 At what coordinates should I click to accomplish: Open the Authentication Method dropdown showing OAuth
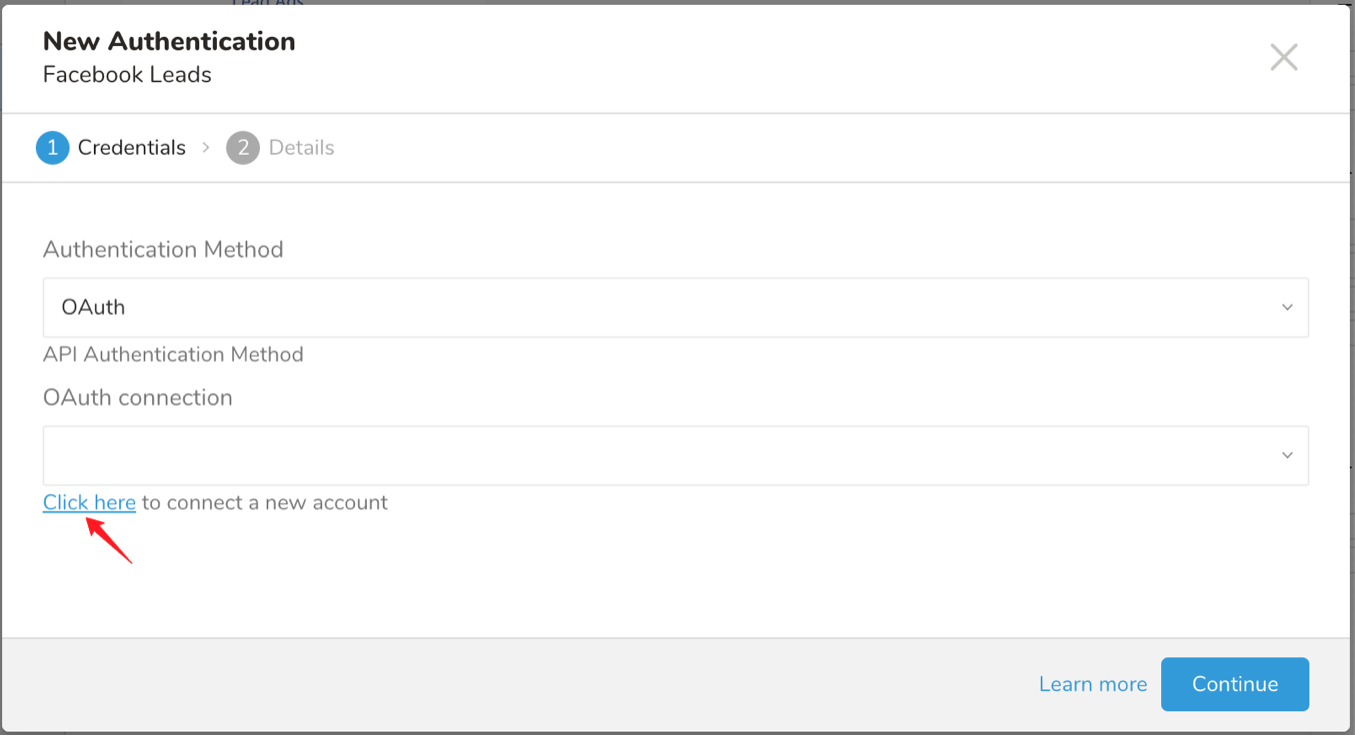(x=660, y=308)
